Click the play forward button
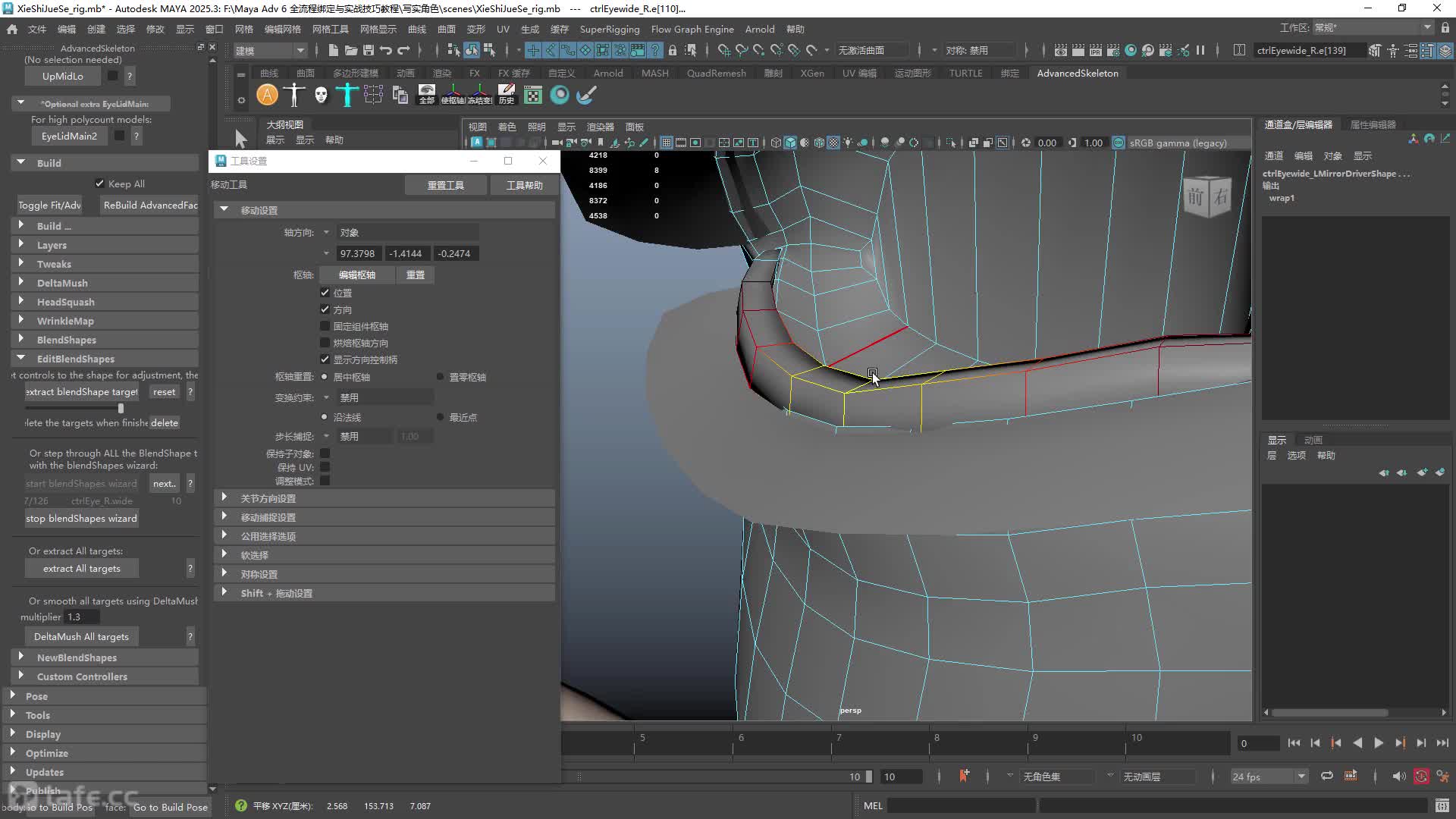The image size is (1456, 819). coord(1379,743)
